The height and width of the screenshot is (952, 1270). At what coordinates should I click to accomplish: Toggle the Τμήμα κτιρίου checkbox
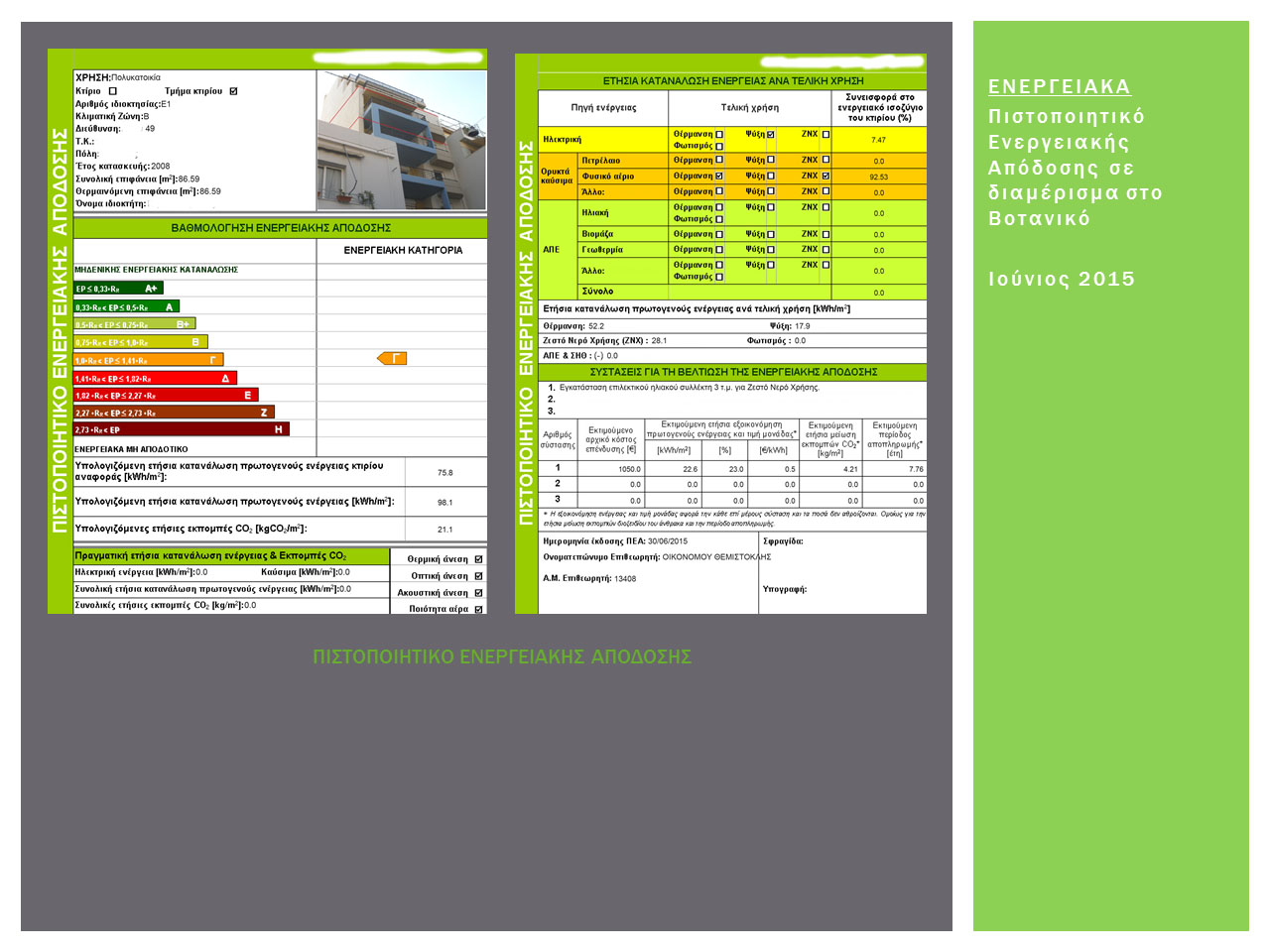[233, 91]
